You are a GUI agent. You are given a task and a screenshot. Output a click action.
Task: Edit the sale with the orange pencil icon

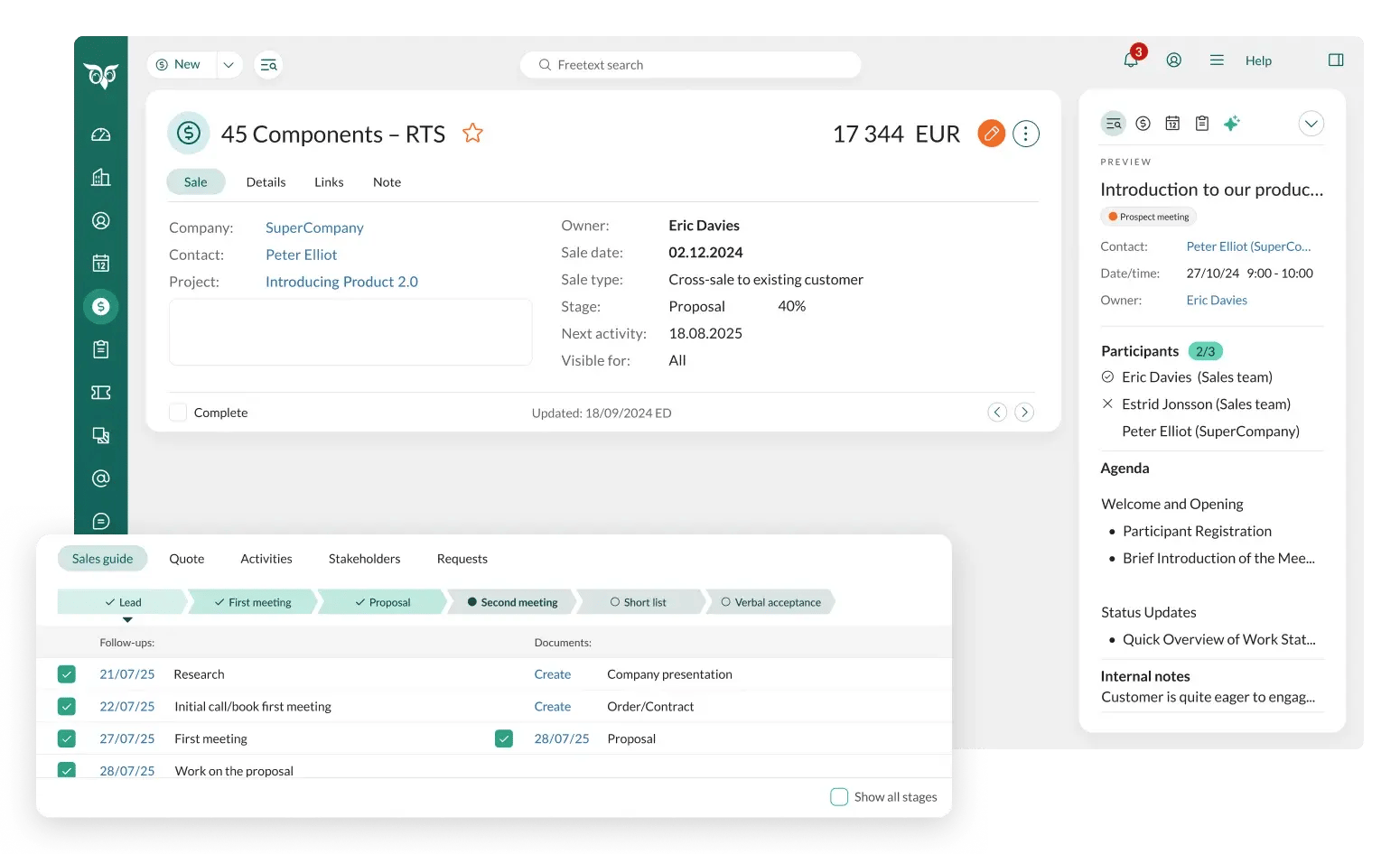pos(991,133)
